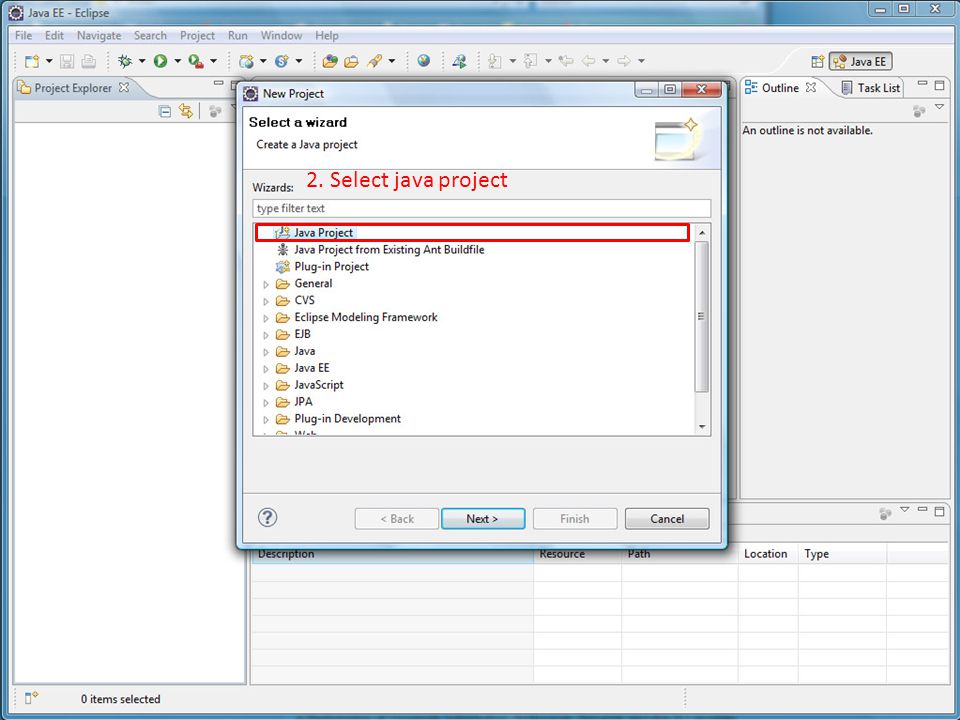
Task: Click the Description column header
Action: pos(392,554)
